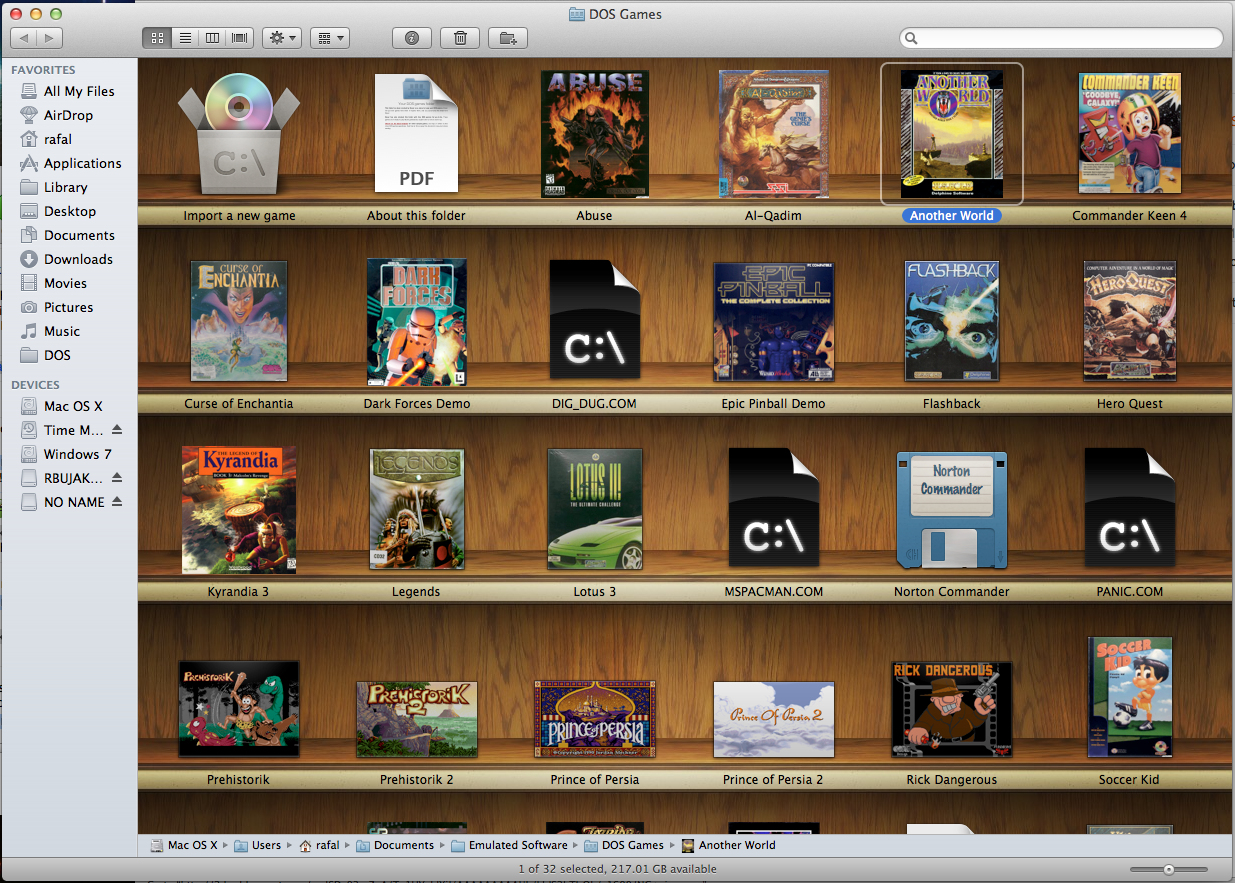Open the gear Action menu
The image size is (1235, 883).
click(x=282, y=38)
